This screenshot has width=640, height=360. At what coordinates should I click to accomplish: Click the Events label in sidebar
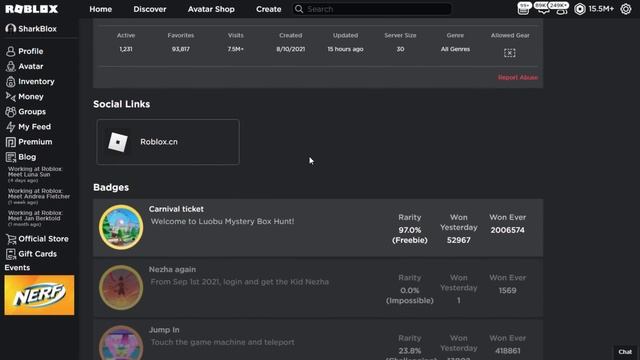pos(17,268)
